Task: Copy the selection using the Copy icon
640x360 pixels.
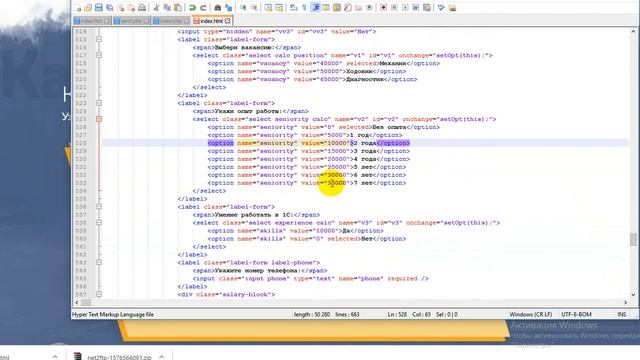Action: tap(167, 8)
